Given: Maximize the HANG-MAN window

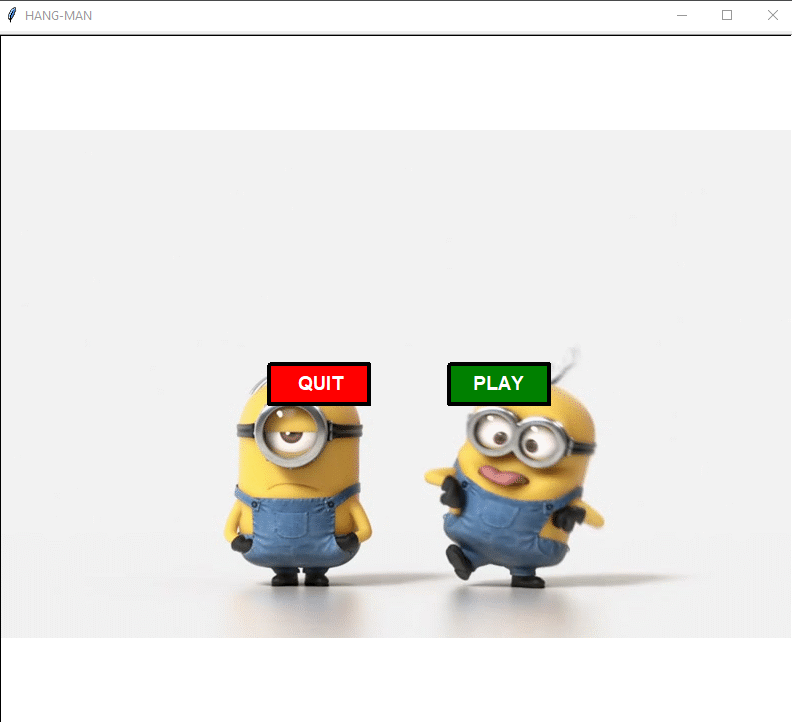Looking at the screenshot, I should tap(727, 15).
